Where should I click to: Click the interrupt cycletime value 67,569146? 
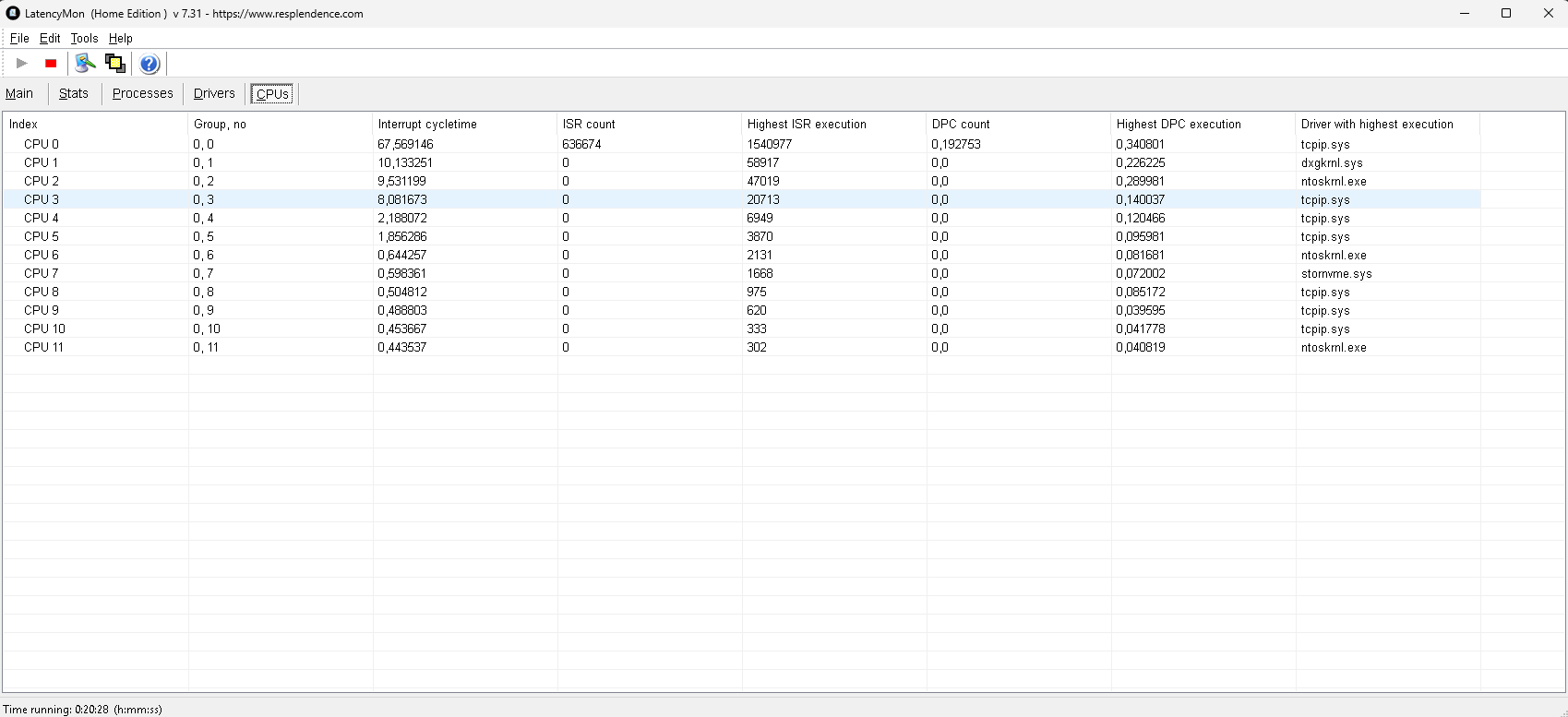coord(405,144)
